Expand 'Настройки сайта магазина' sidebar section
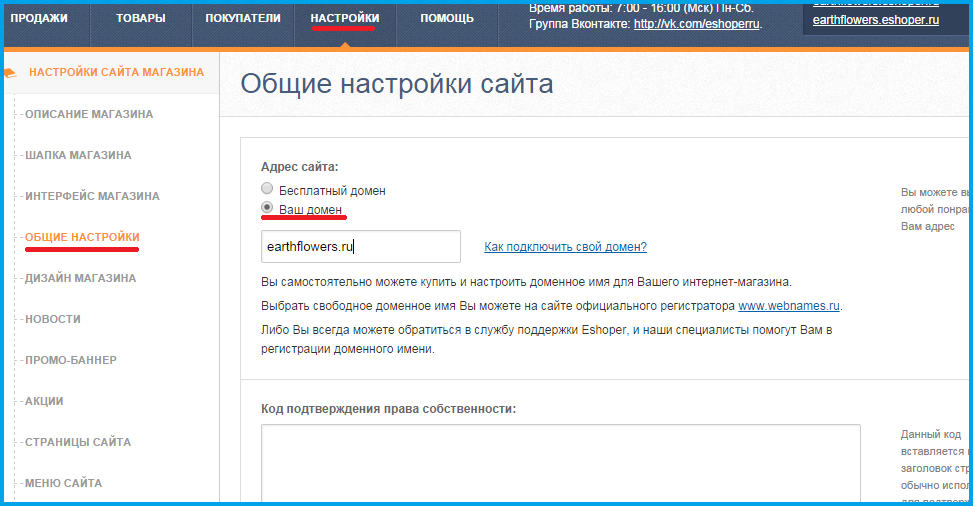The height and width of the screenshot is (506, 973). 116,72
